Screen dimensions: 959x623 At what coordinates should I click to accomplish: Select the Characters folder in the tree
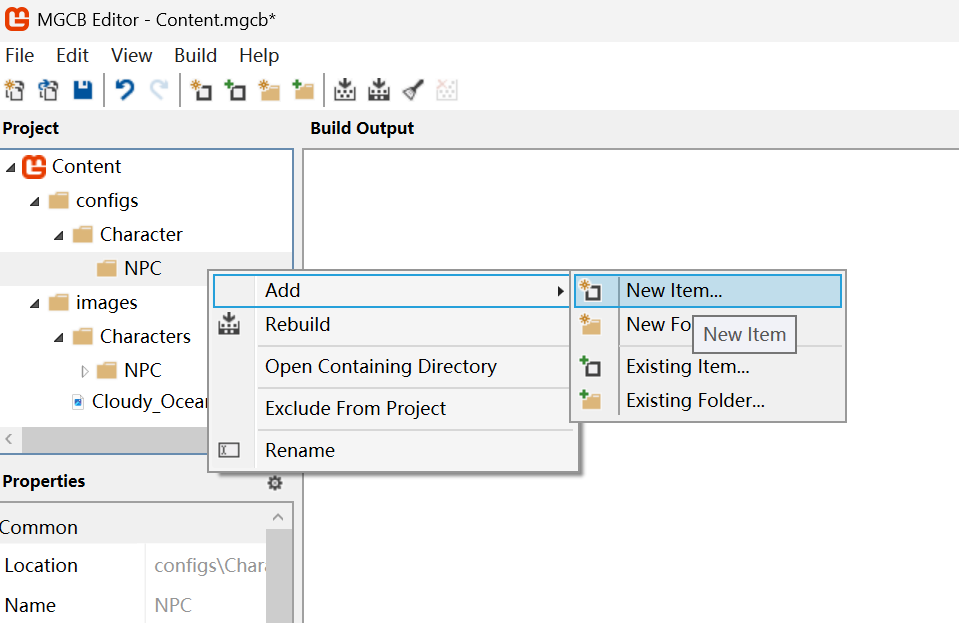(x=146, y=336)
